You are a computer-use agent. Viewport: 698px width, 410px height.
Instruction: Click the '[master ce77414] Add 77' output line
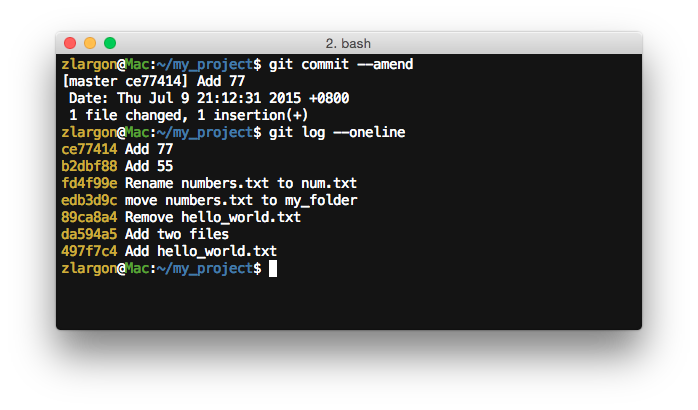click(x=154, y=81)
